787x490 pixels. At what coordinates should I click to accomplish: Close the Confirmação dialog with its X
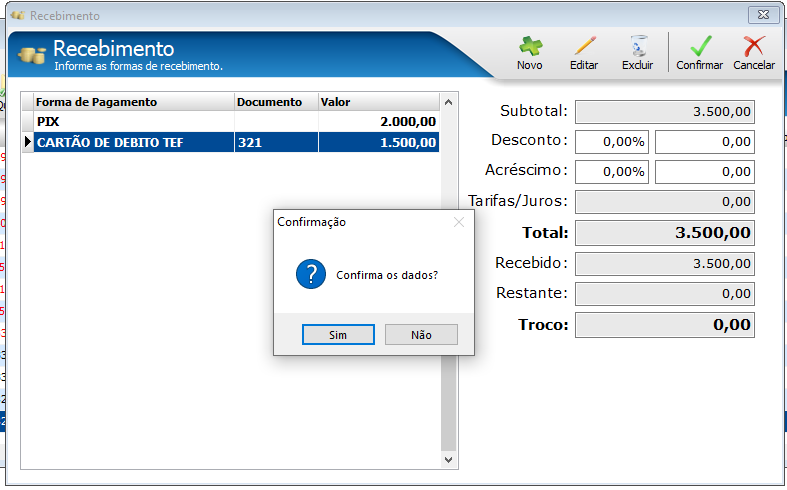pyautogui.click(x=459, y=222)
